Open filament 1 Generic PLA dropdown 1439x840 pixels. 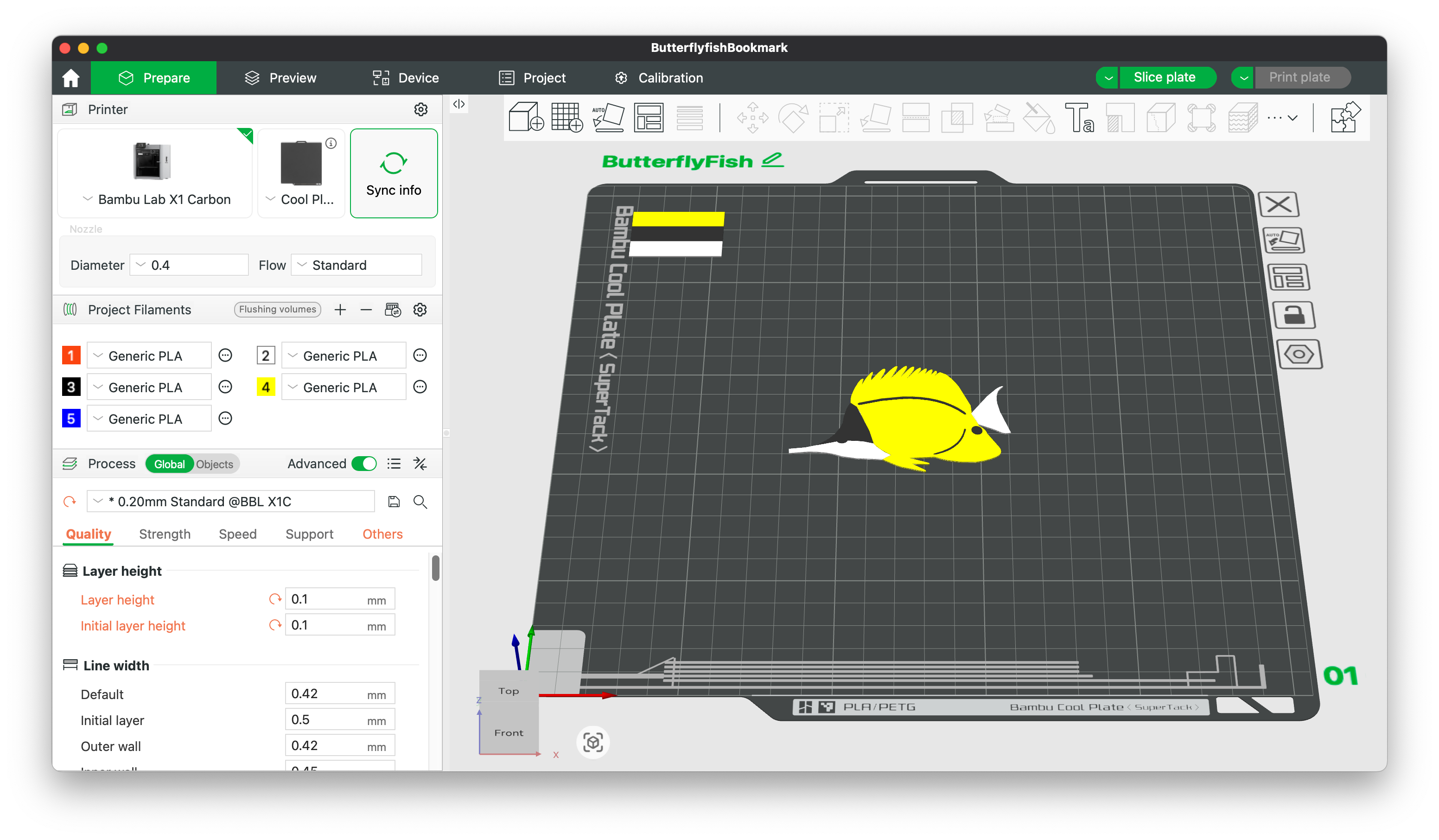(149, 356)
